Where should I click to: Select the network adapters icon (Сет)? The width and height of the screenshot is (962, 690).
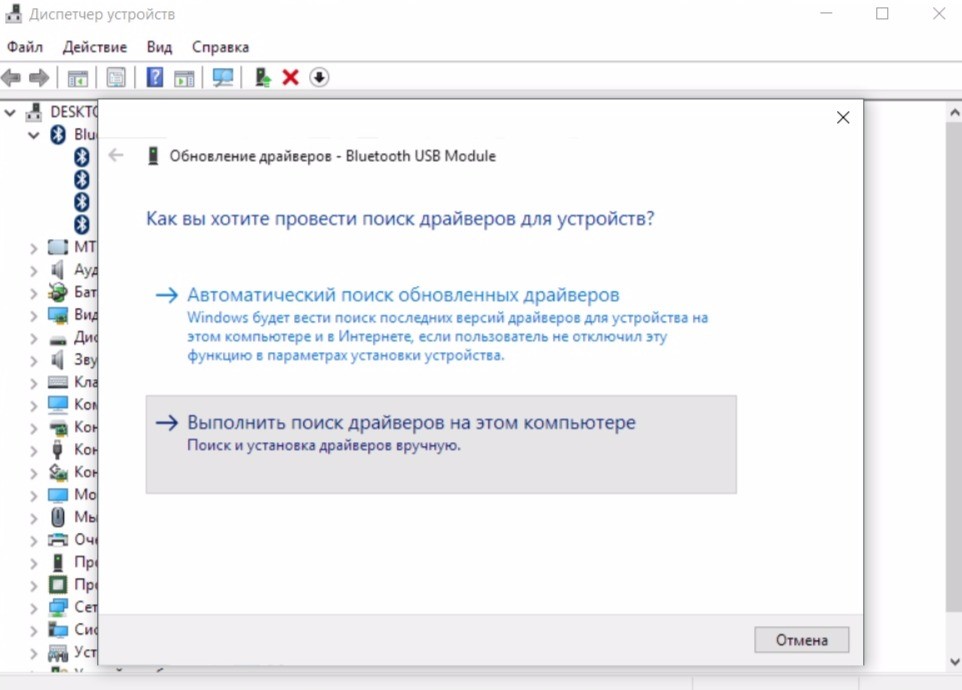click(58, 607)
